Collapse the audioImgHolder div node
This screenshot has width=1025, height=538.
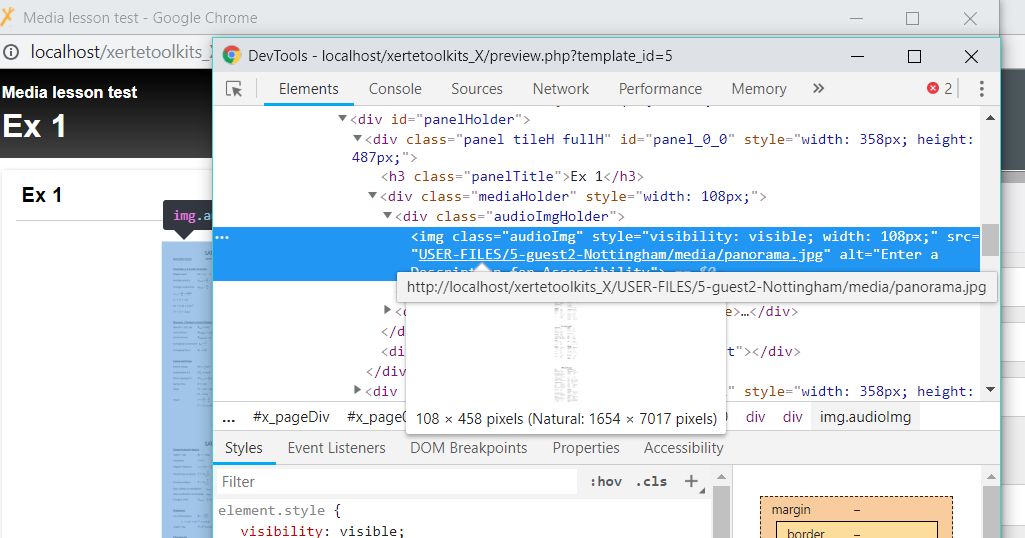pos(387,215)
